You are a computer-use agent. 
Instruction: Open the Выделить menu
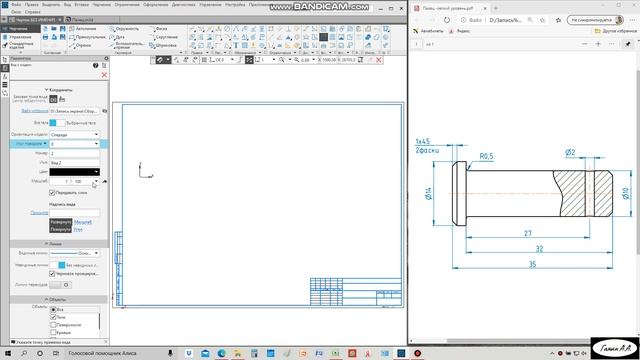(x=51, y=4)
